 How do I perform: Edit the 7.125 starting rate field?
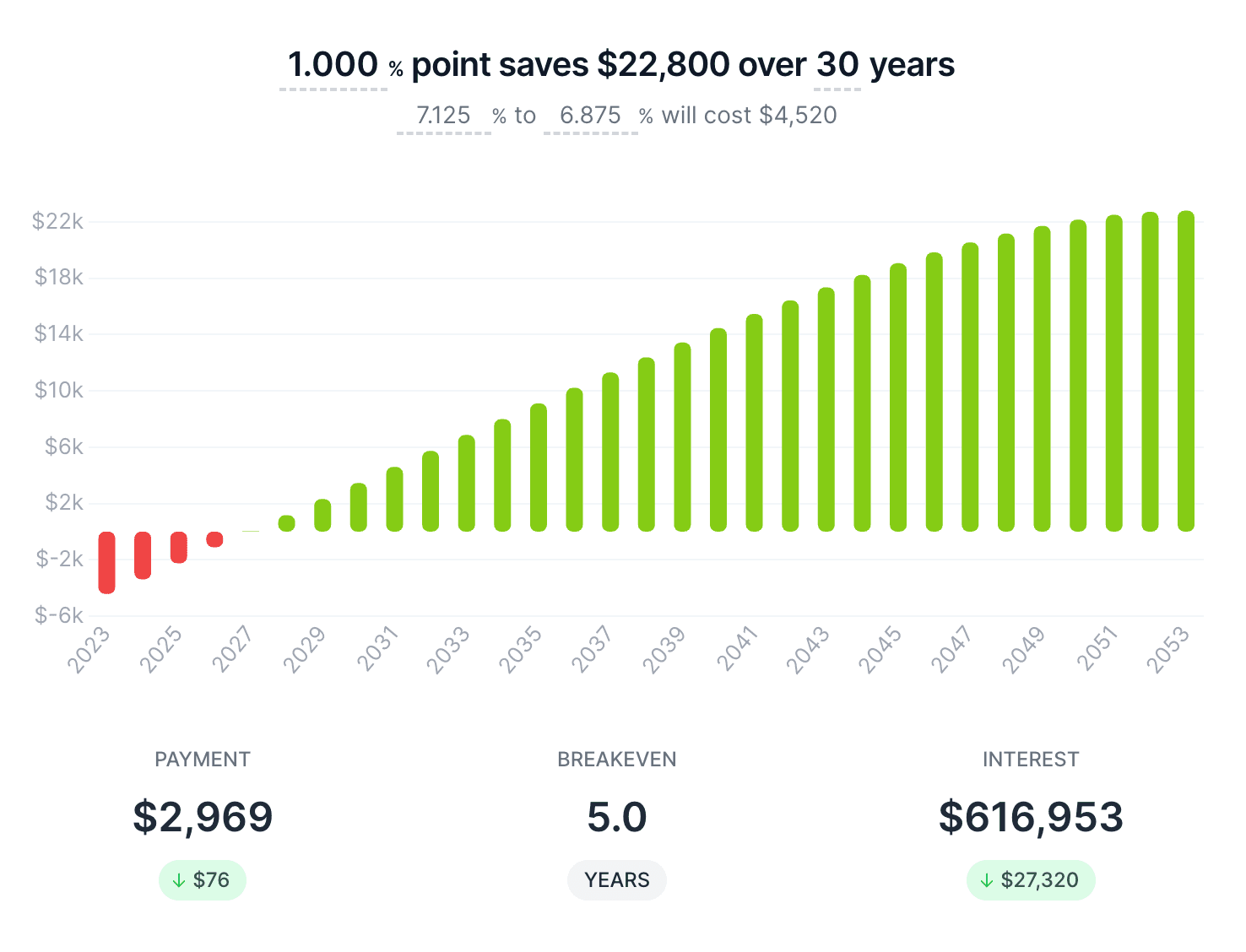pos(444,116)
